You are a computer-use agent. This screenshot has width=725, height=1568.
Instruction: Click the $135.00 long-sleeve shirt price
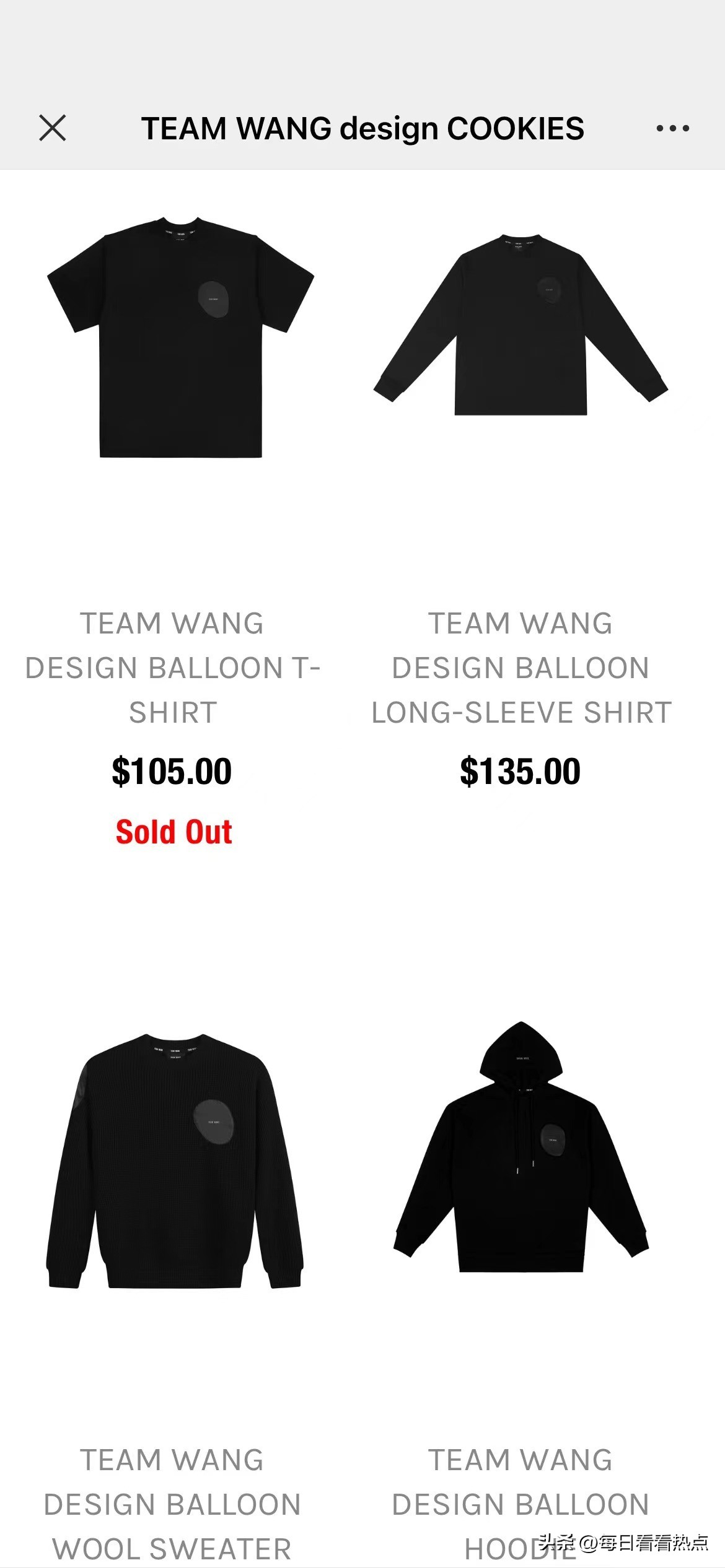(521, 772)
